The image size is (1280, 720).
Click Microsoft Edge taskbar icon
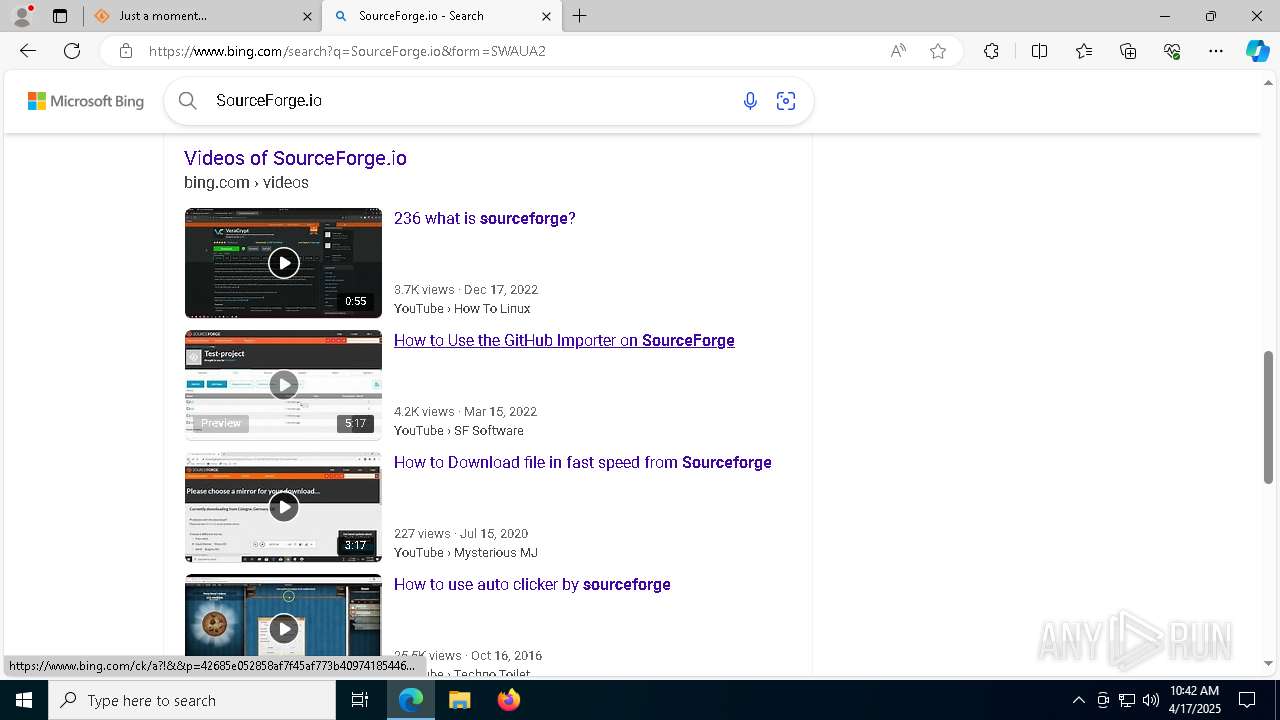tap(411, 700)
